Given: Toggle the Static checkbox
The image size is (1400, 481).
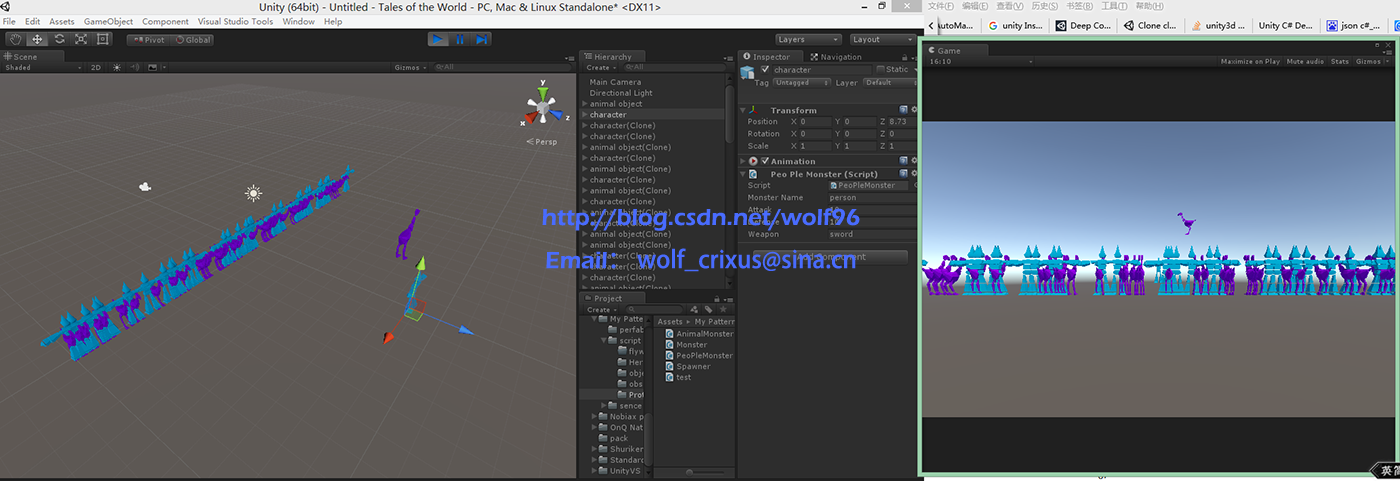Looking at the screenshot, I should click(881, 70).
